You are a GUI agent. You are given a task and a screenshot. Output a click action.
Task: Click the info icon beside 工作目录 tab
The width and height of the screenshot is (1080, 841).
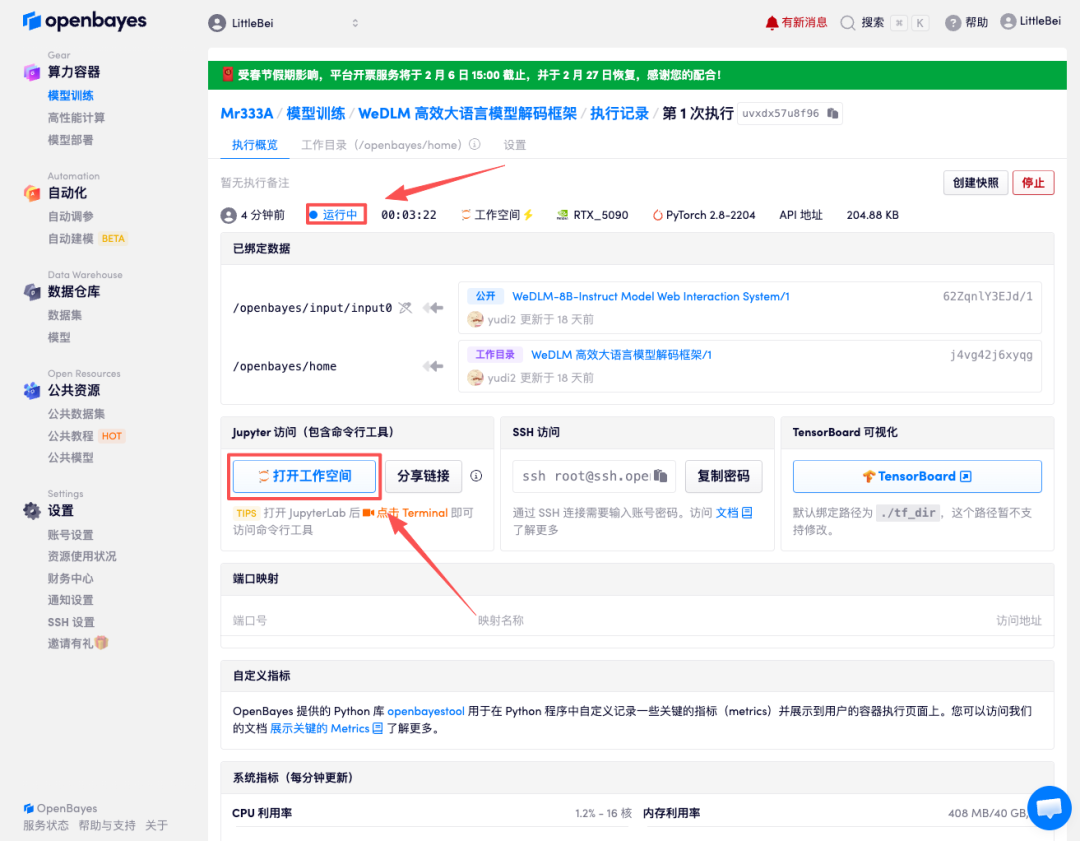475,145
